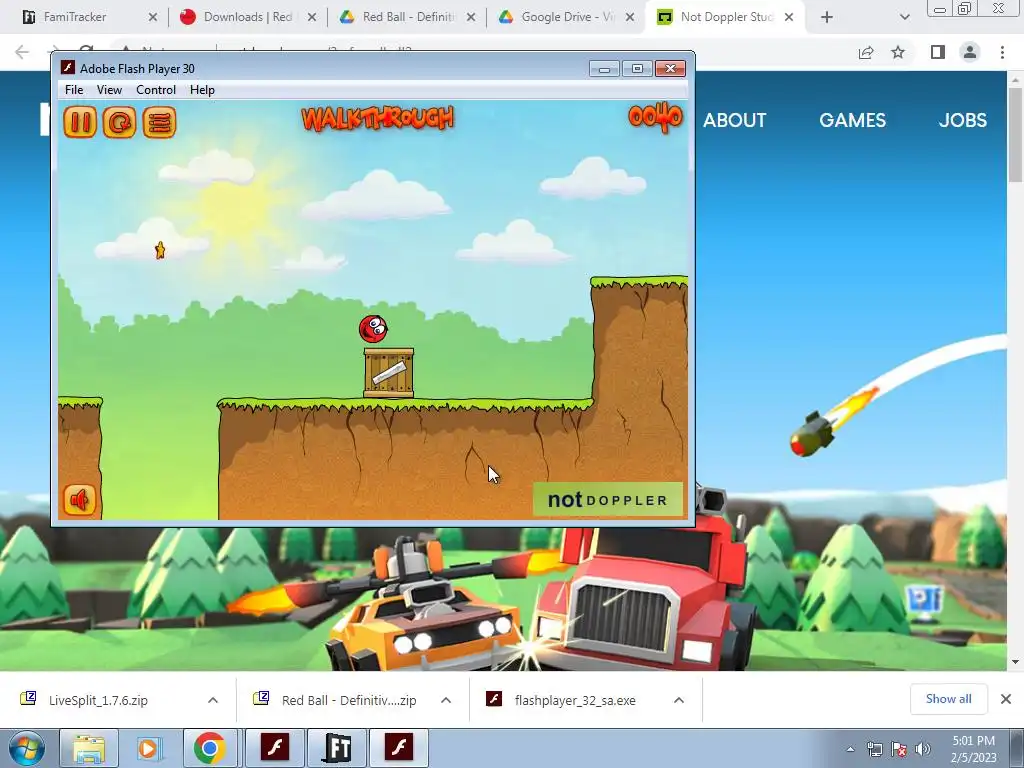Share this page icon in Chrome
The height and width of the screenshot is (768, 1024).
point(866,52)
